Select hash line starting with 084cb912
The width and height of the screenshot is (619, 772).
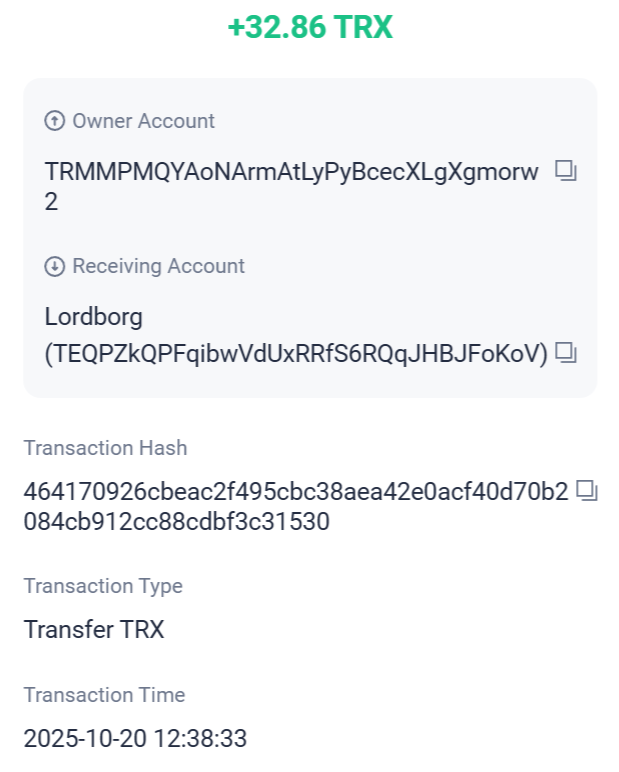176,522
